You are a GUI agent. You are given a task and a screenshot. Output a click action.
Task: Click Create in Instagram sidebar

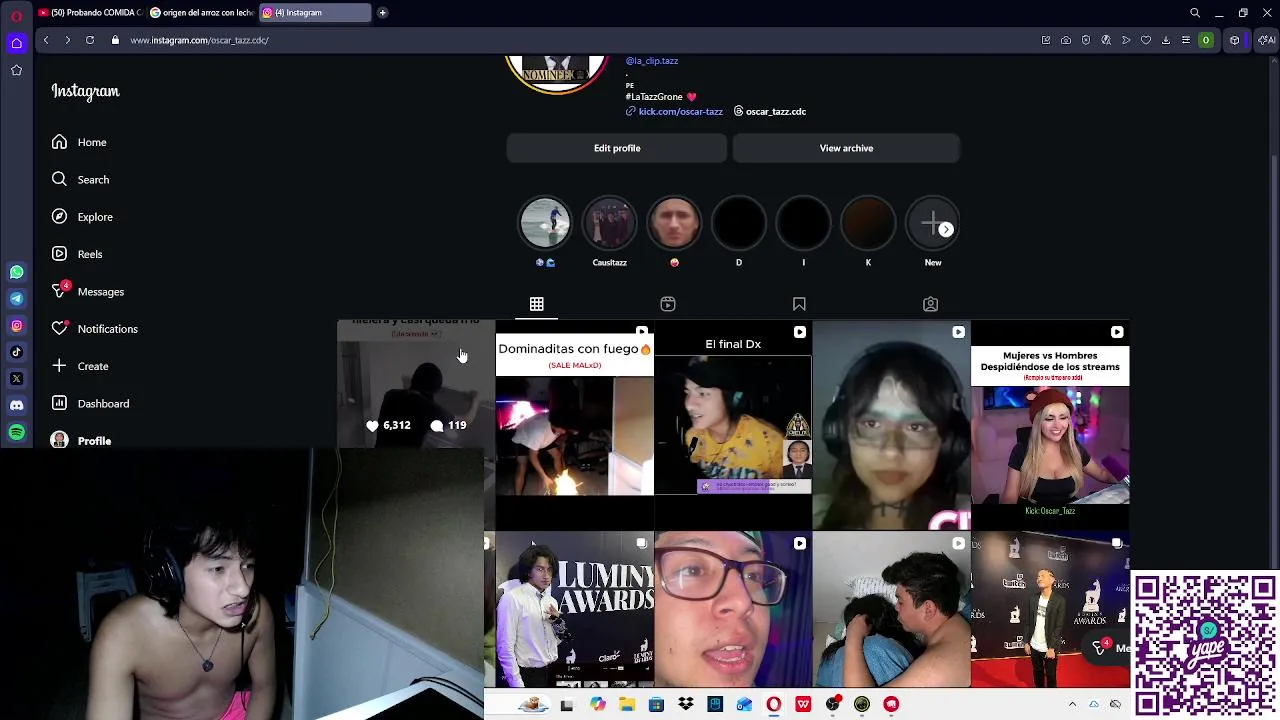click(81, 366)
